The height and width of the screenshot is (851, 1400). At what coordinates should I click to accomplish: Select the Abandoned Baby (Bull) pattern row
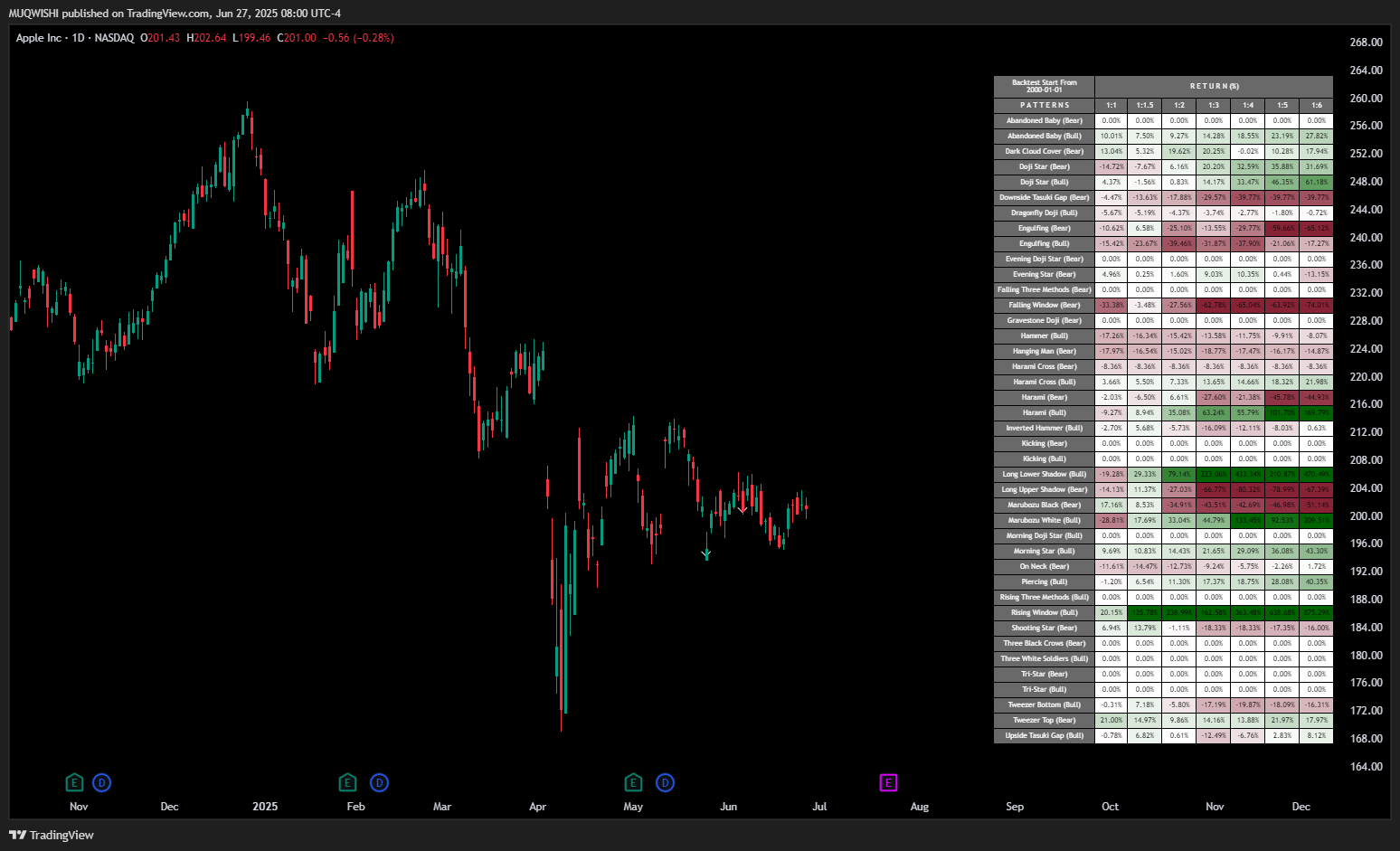coord(1163,137)
